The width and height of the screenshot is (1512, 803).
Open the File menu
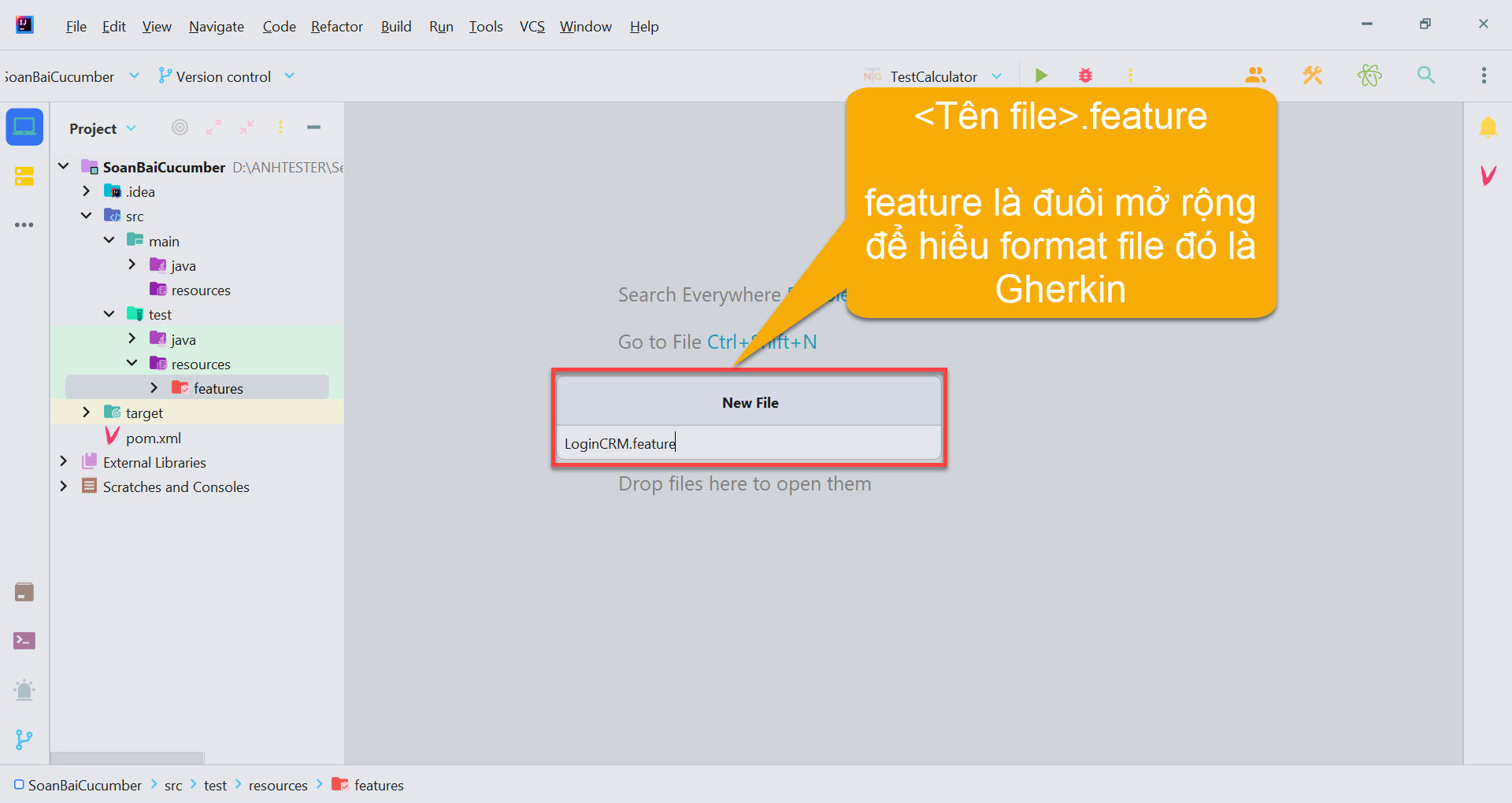(76, 27)
